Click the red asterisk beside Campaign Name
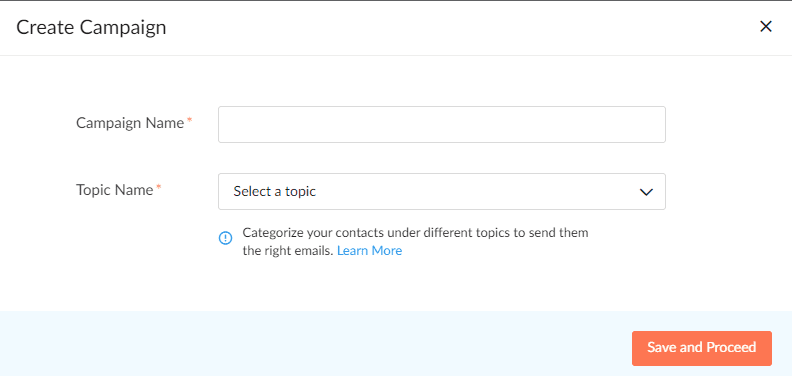The image size is (792, 376). point(189,120)
